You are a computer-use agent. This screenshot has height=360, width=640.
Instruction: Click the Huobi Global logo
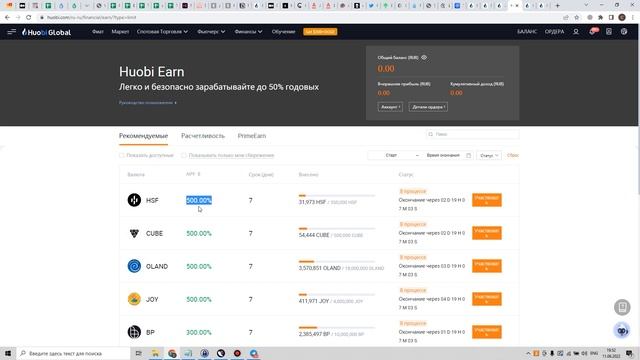pos(47,32)
